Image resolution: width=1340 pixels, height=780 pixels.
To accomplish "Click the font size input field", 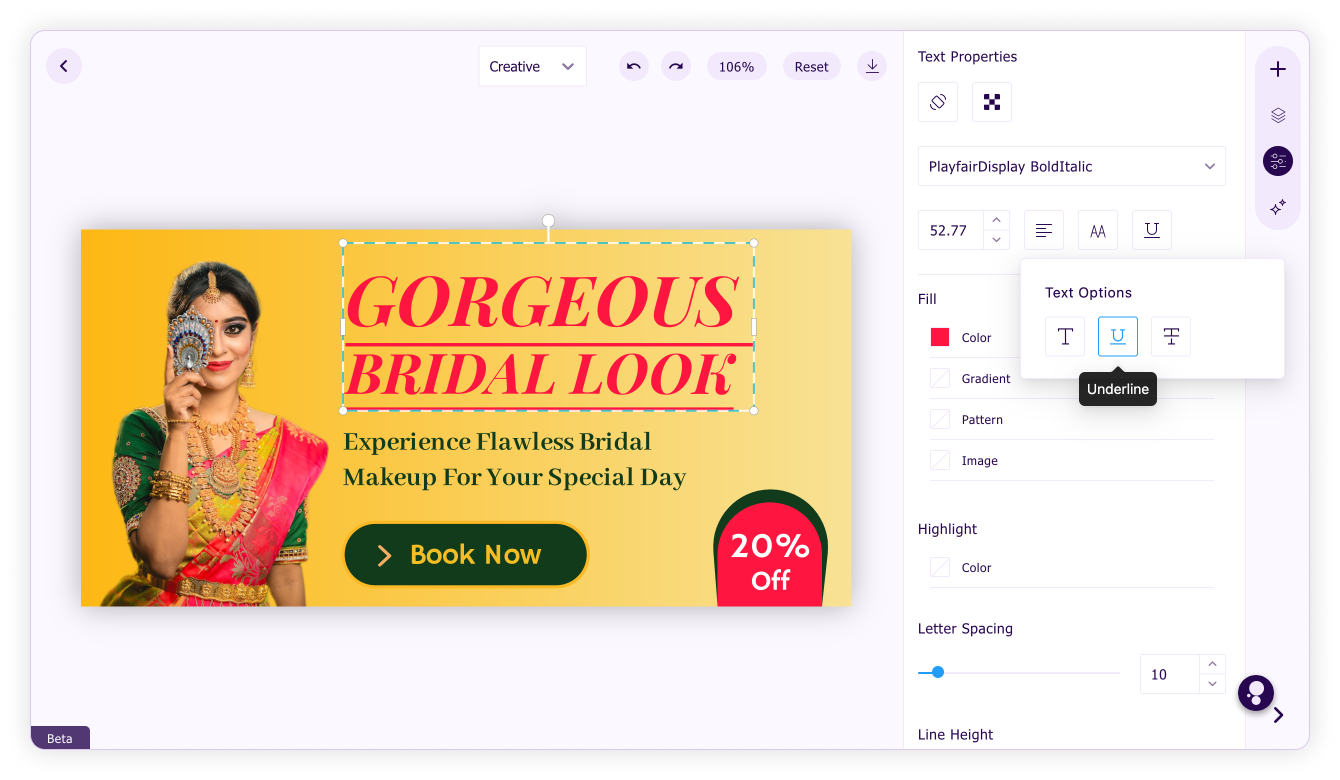I will click(x=951, y=230).
